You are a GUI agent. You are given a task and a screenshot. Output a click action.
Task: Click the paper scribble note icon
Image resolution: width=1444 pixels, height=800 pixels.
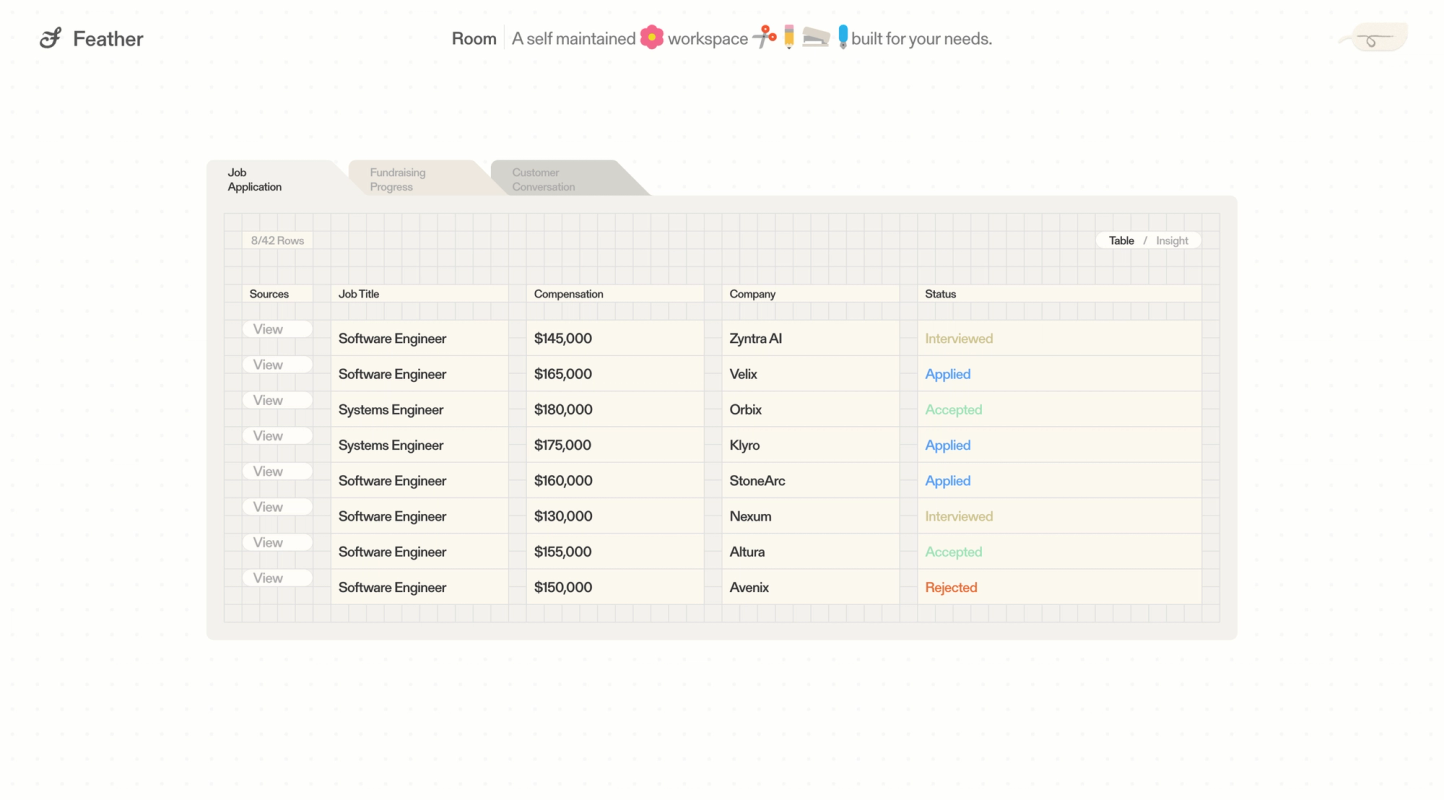[1373, 39]
